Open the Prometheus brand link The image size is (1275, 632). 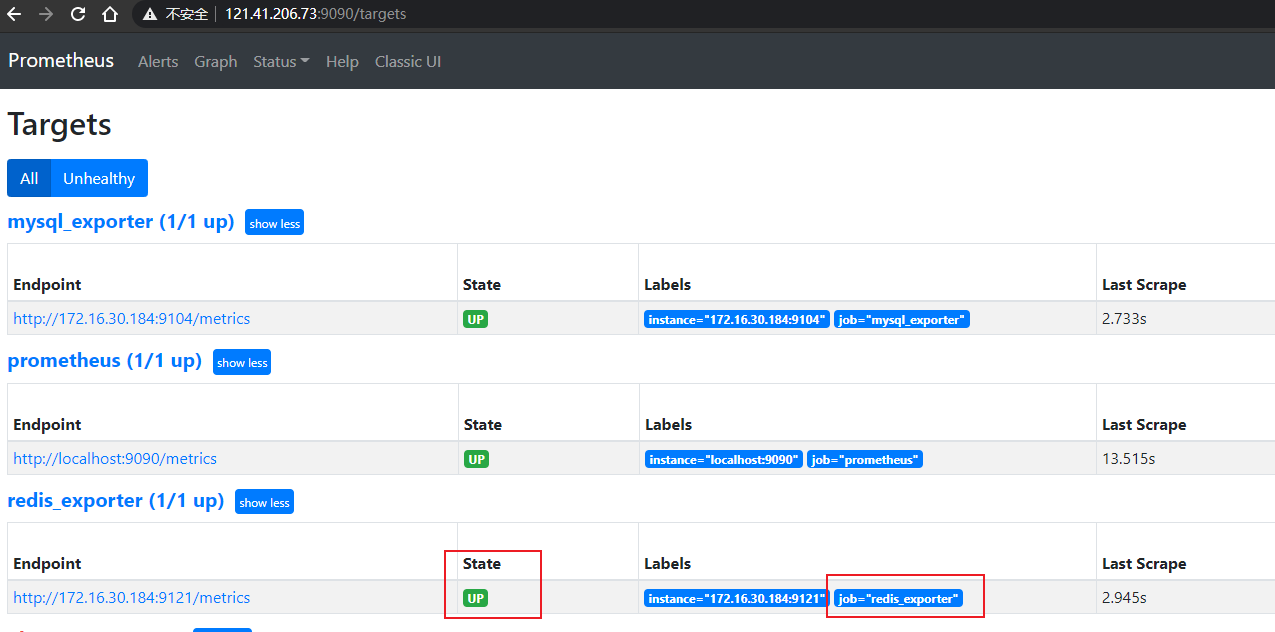coord(61,61)
